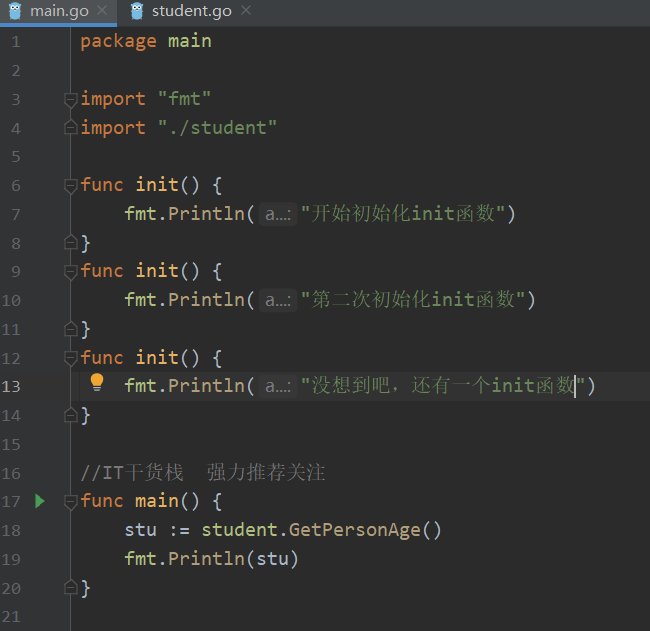
Task: Run main function using green gutter arrow
Action: tap(40, 501)
